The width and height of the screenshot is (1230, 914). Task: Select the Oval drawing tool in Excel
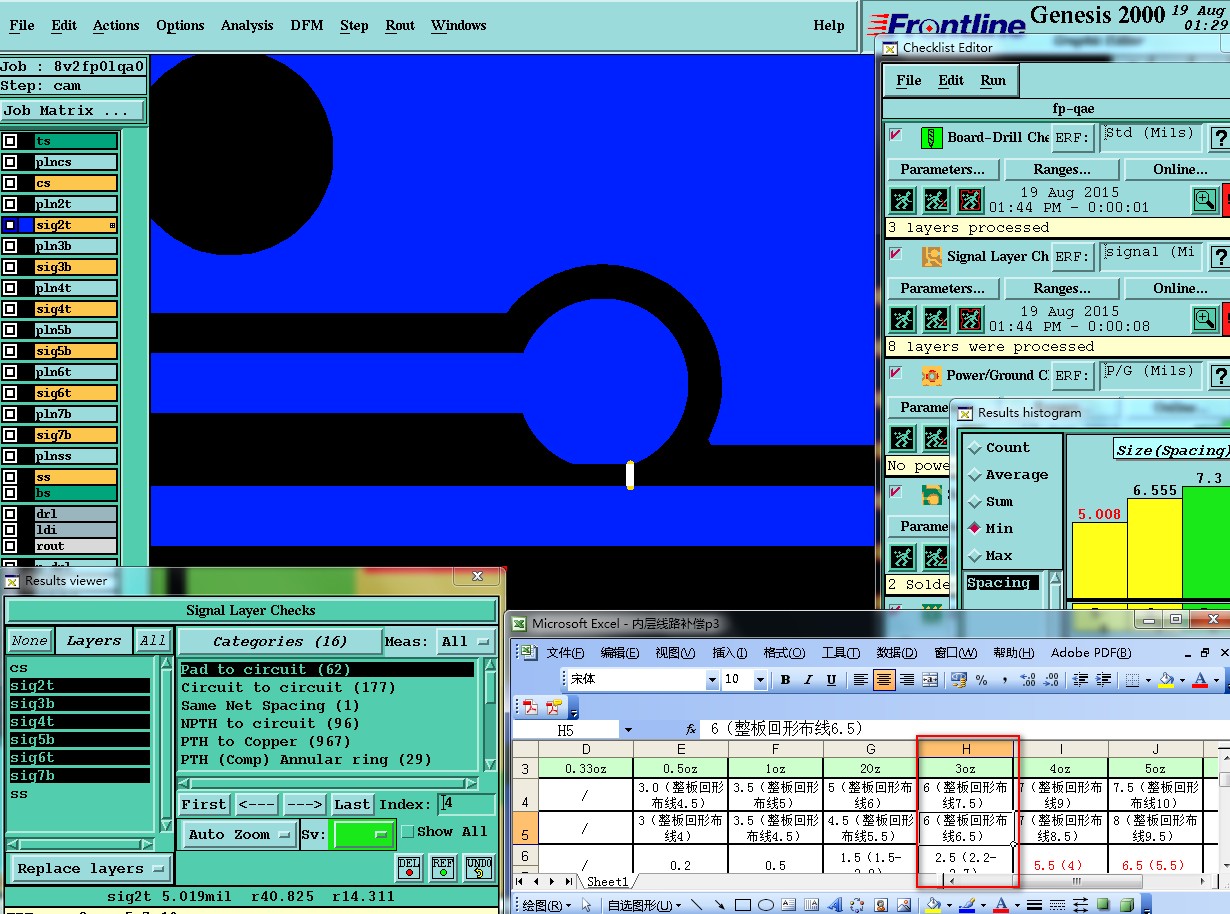point(766,905)
